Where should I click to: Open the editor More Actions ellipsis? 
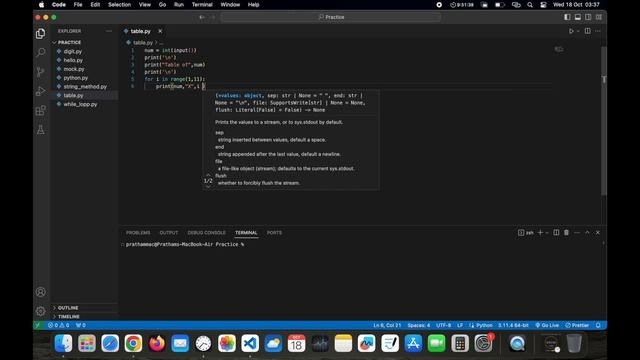(x=598, y=31)
